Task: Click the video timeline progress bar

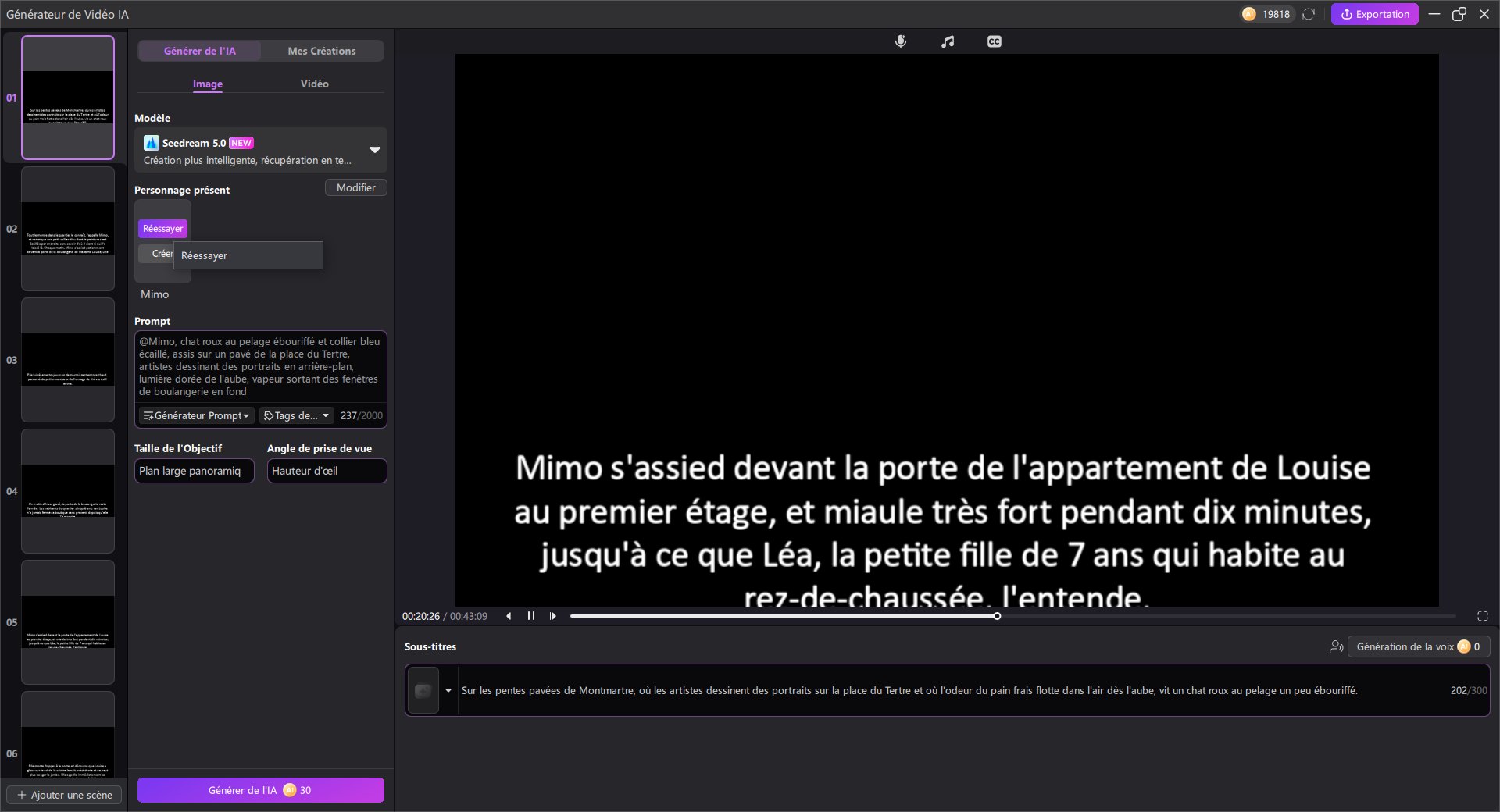Action: [1012, 616]
